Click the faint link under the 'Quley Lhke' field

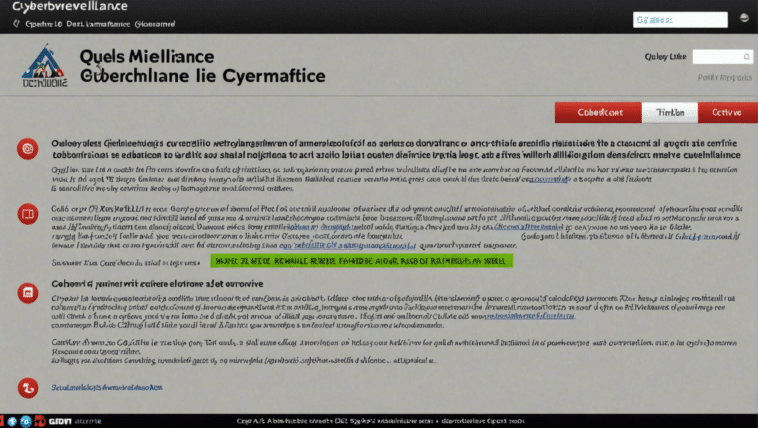click(x=725, y=77)
